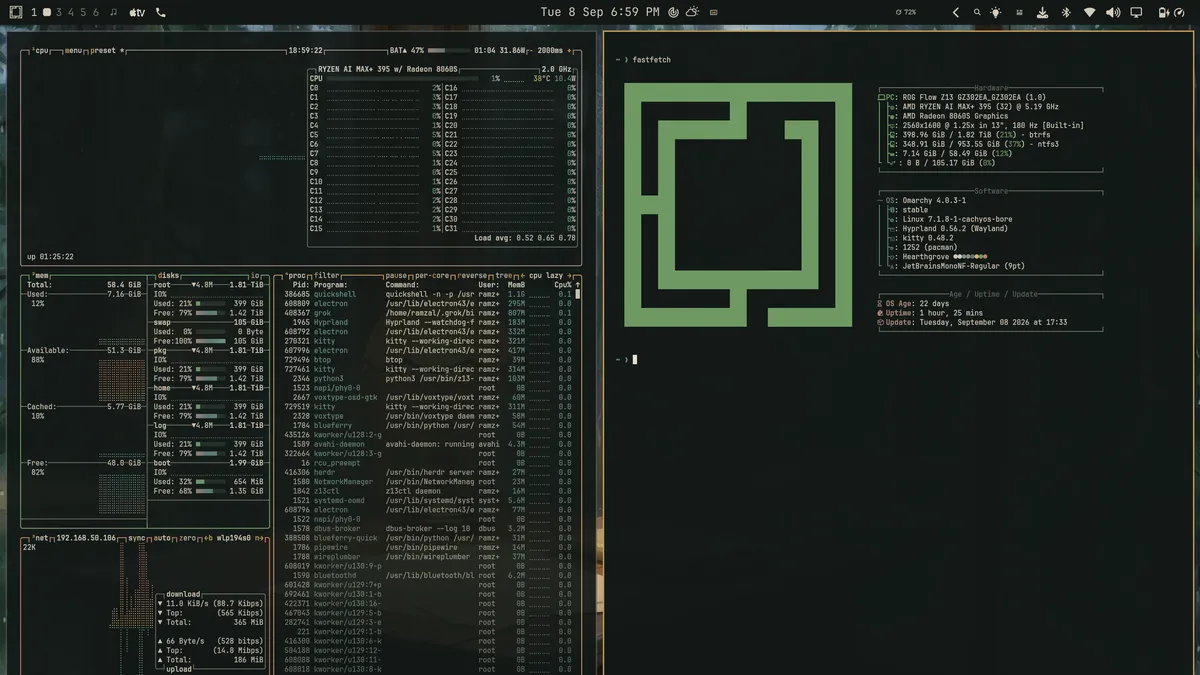Open the phone handset icon in top bar

pyautogui.click(x=161, y=12)
